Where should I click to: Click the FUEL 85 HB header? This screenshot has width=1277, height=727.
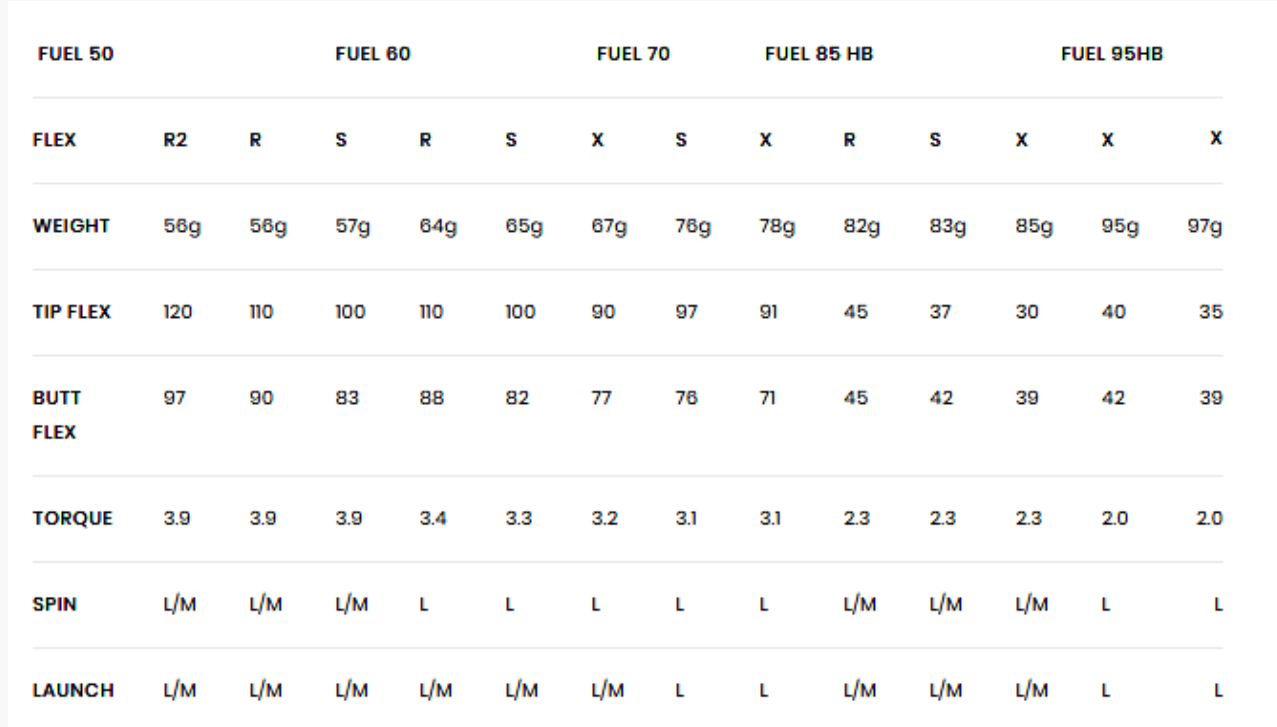[x=819, y=54]
